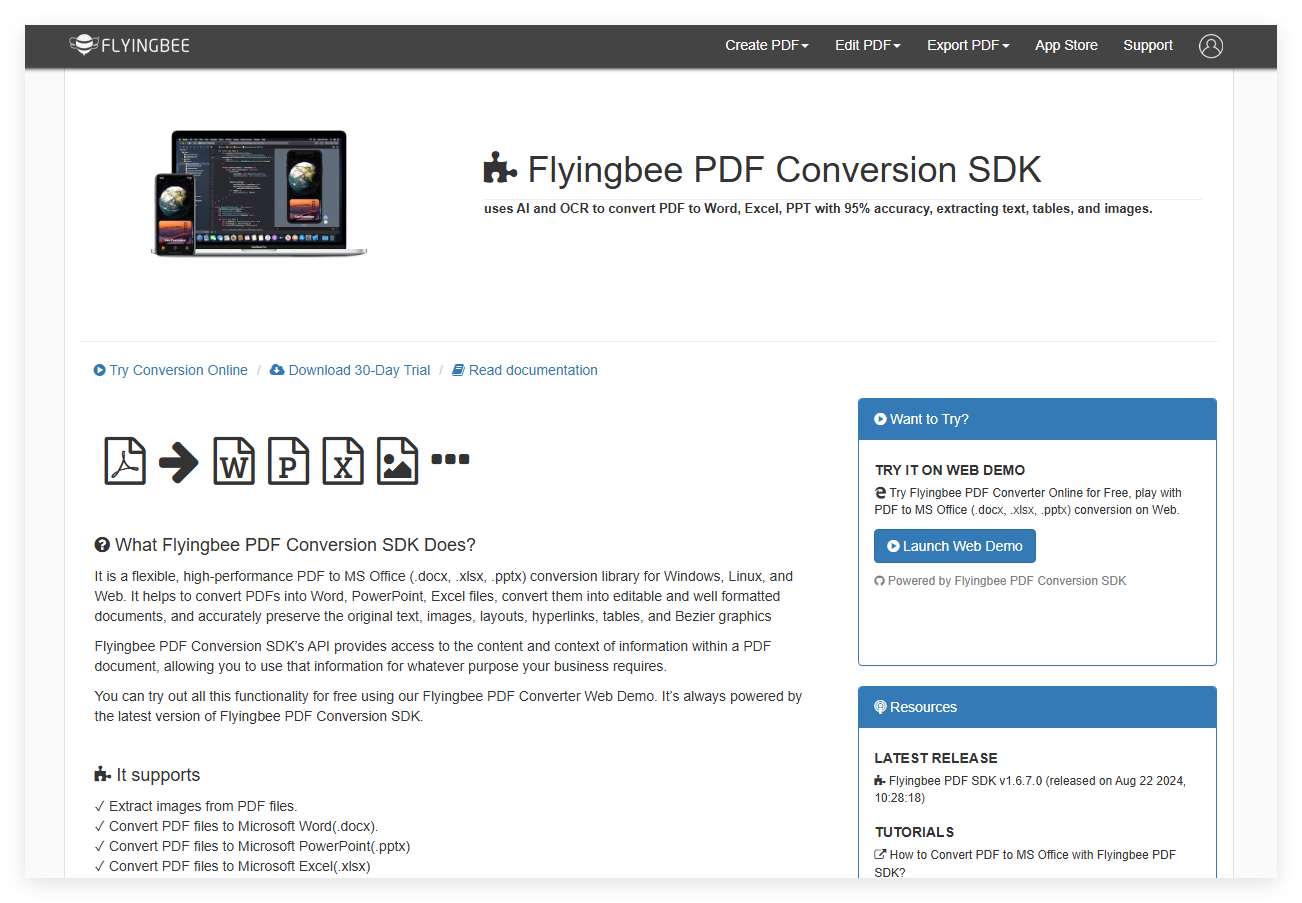This screenshot has height=903, width=1302.
Task: Click the three-dots more formats icon
Action: 450,460
